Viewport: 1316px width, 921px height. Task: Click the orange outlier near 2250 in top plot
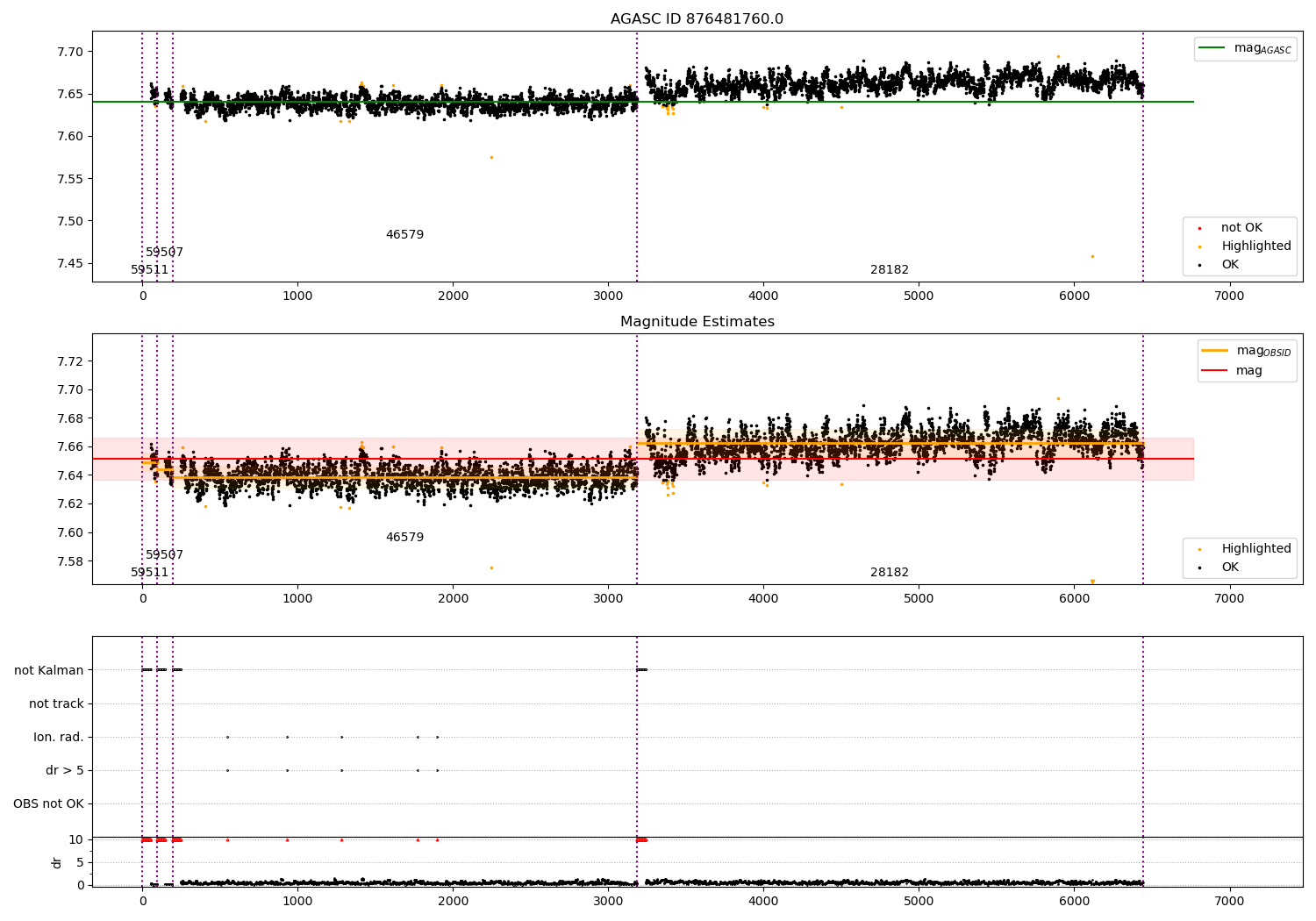(491, 157)
